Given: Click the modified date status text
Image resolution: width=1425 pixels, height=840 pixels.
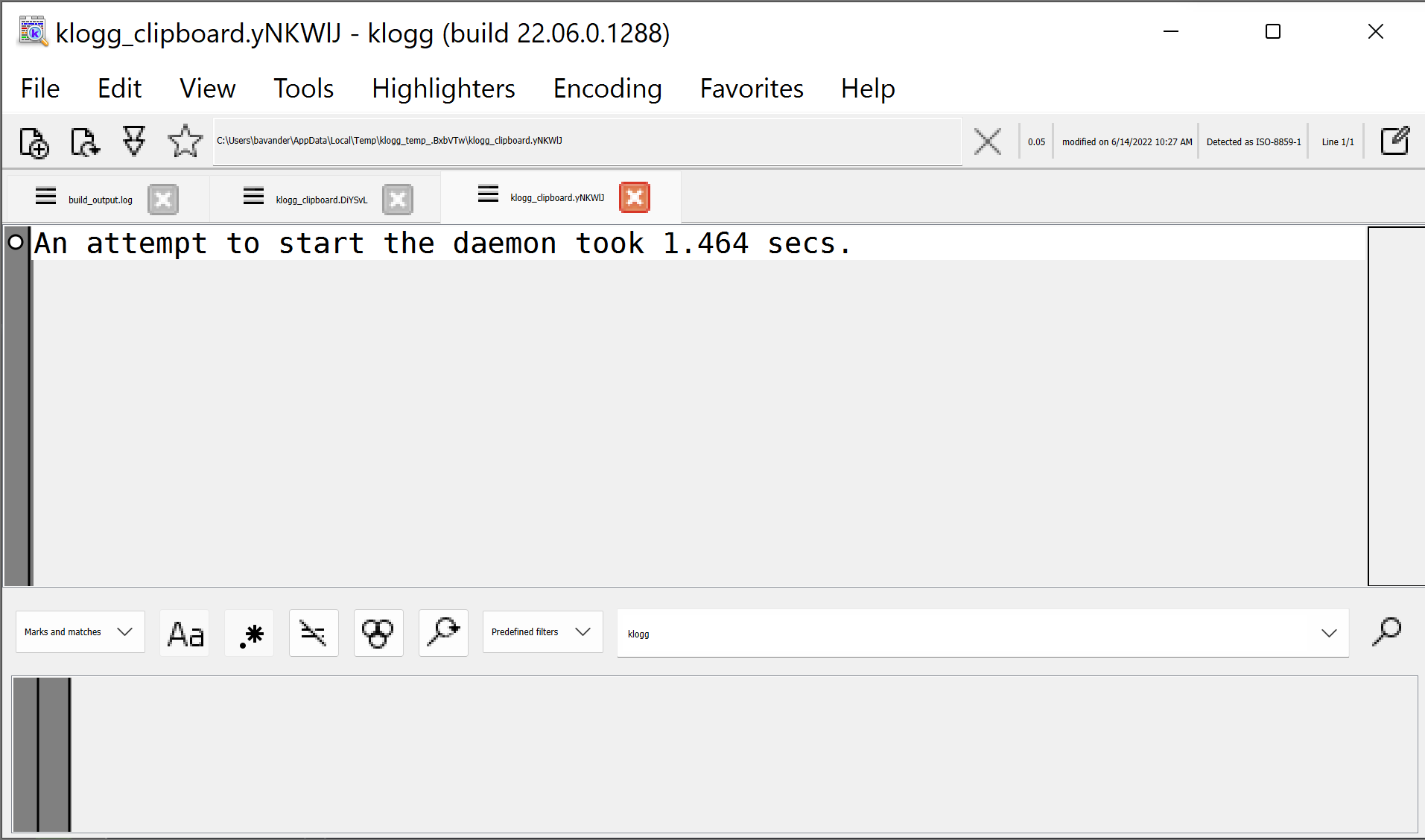Looking at the screenshot, I should pos(1127,141).
